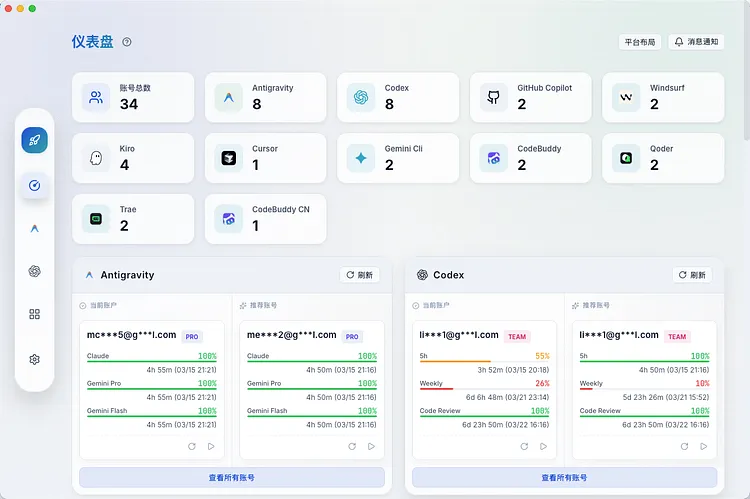Click the Antigravity panel title
Image resolution: width=750 pixels, height=499 pixels.
click(127, 275)
